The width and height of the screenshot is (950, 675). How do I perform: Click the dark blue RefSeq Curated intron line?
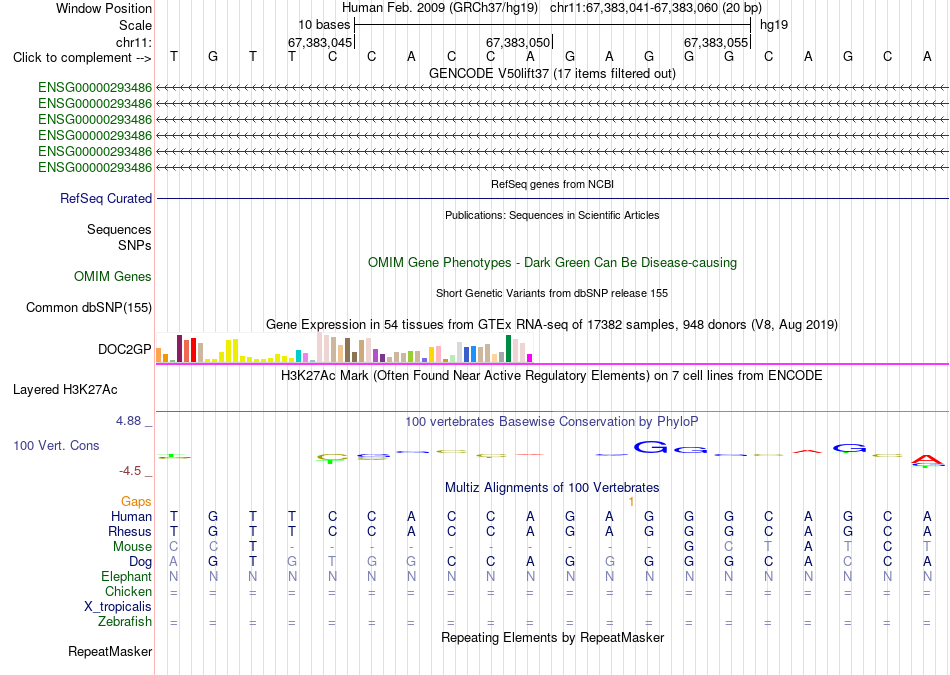[552, 198]
